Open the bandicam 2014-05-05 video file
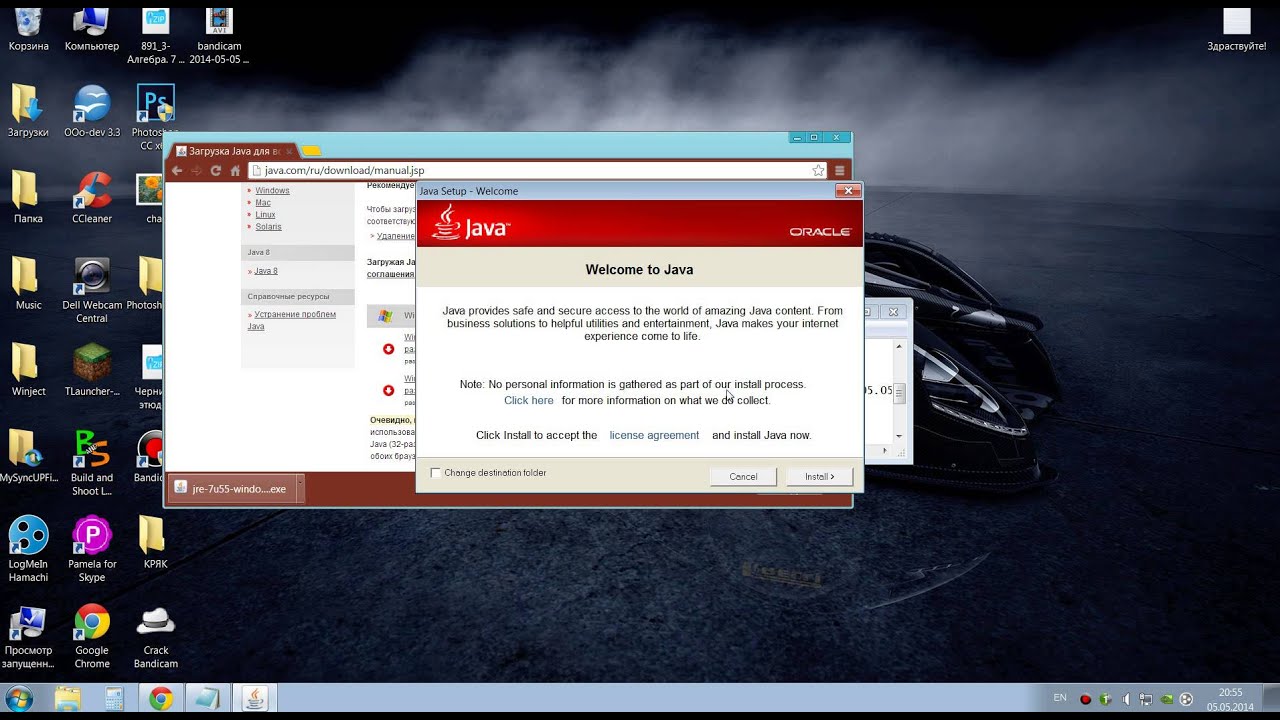This screenshot has width=1280, height=720. (x=218, y=35)
